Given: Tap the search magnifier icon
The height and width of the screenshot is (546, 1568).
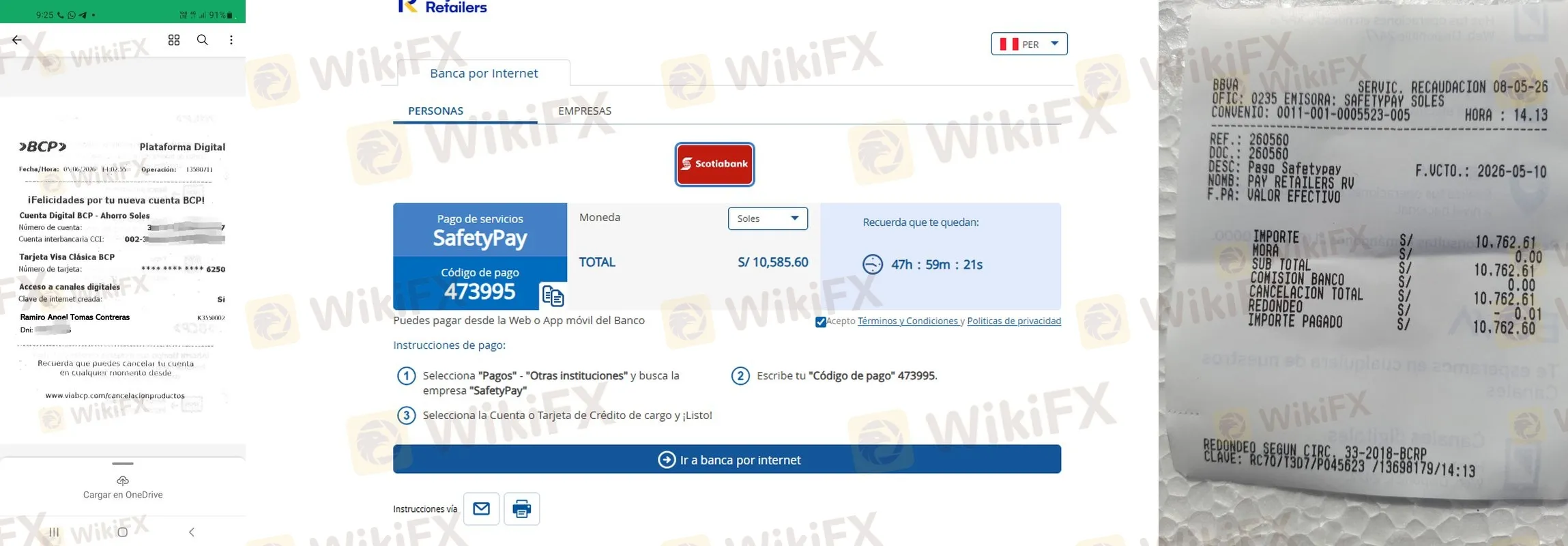Looking at the screenshot, I should [203, 40].
